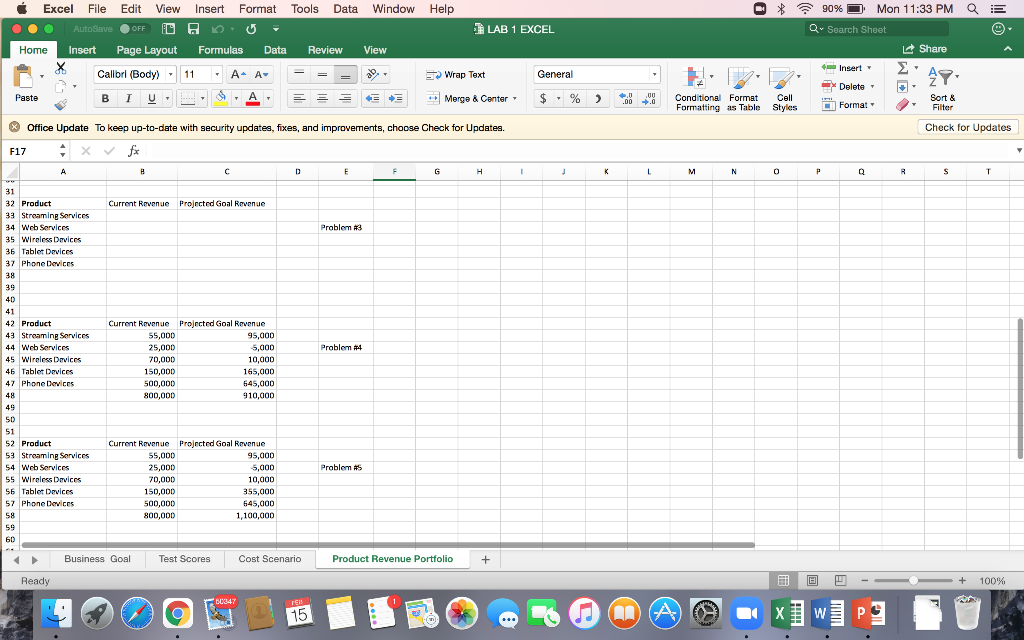The height and width of the screenshot is (640, 1024).
Task: Click the Increase Indent icon
Action: (396, 99)
